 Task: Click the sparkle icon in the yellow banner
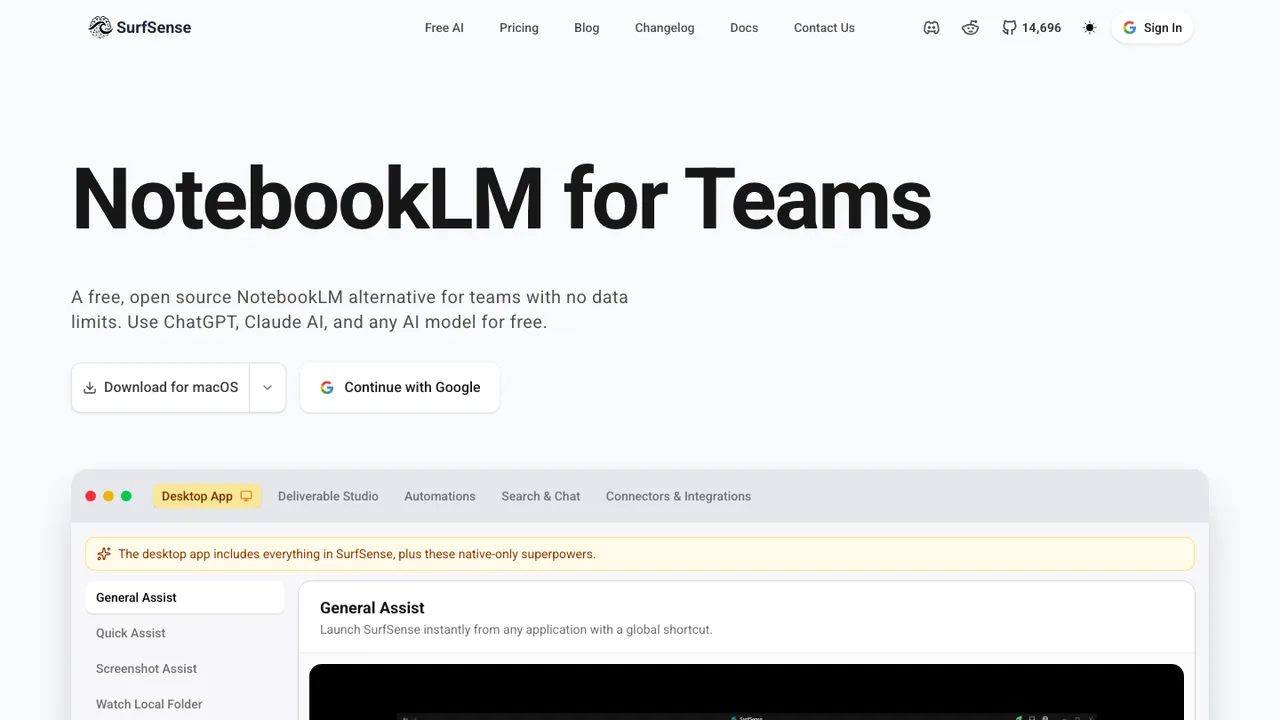pos(104,554)
